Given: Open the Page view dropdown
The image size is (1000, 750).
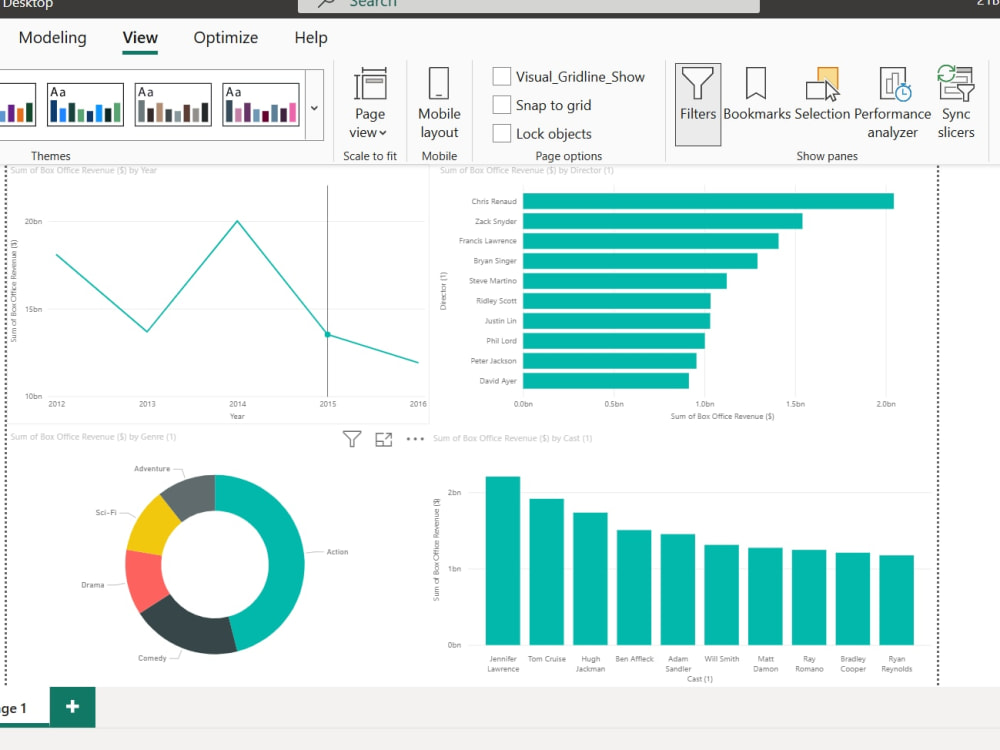Looking at the screenshot, I should [369, 103].
